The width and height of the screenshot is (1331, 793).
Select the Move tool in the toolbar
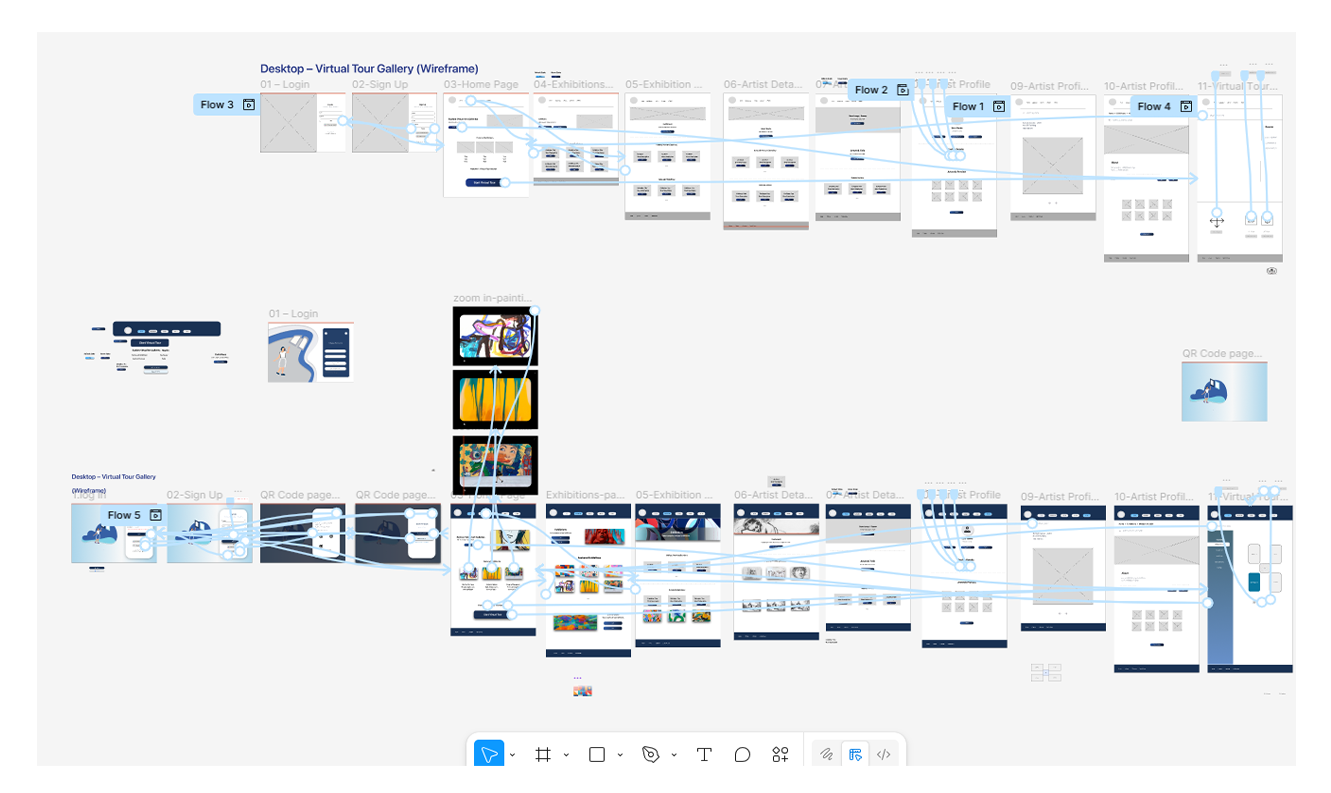(x=489, y=755)
